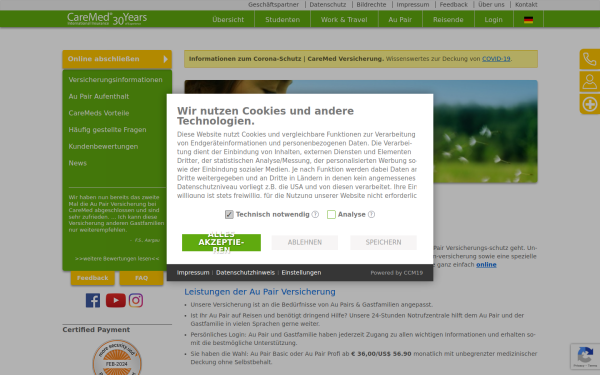The width and height of the screenshot is (600, 375).
Task: Click the plus circle icon on right edge
Action: (x=589, y=104)
